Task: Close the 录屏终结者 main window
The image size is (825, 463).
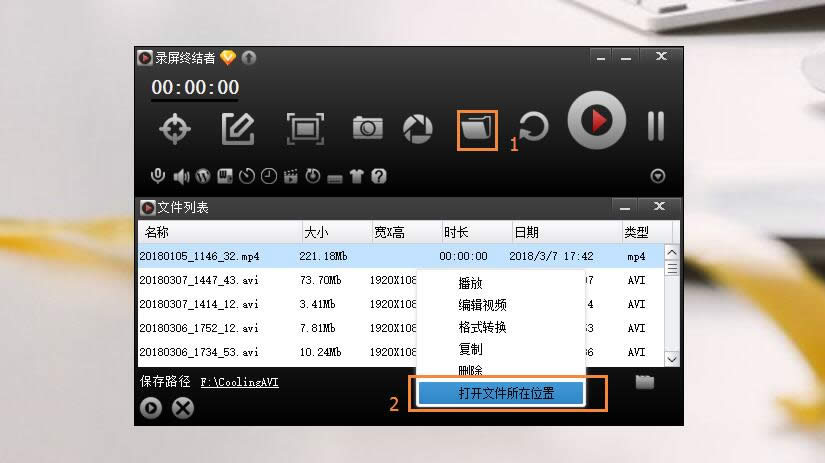Action: (661, 56)
